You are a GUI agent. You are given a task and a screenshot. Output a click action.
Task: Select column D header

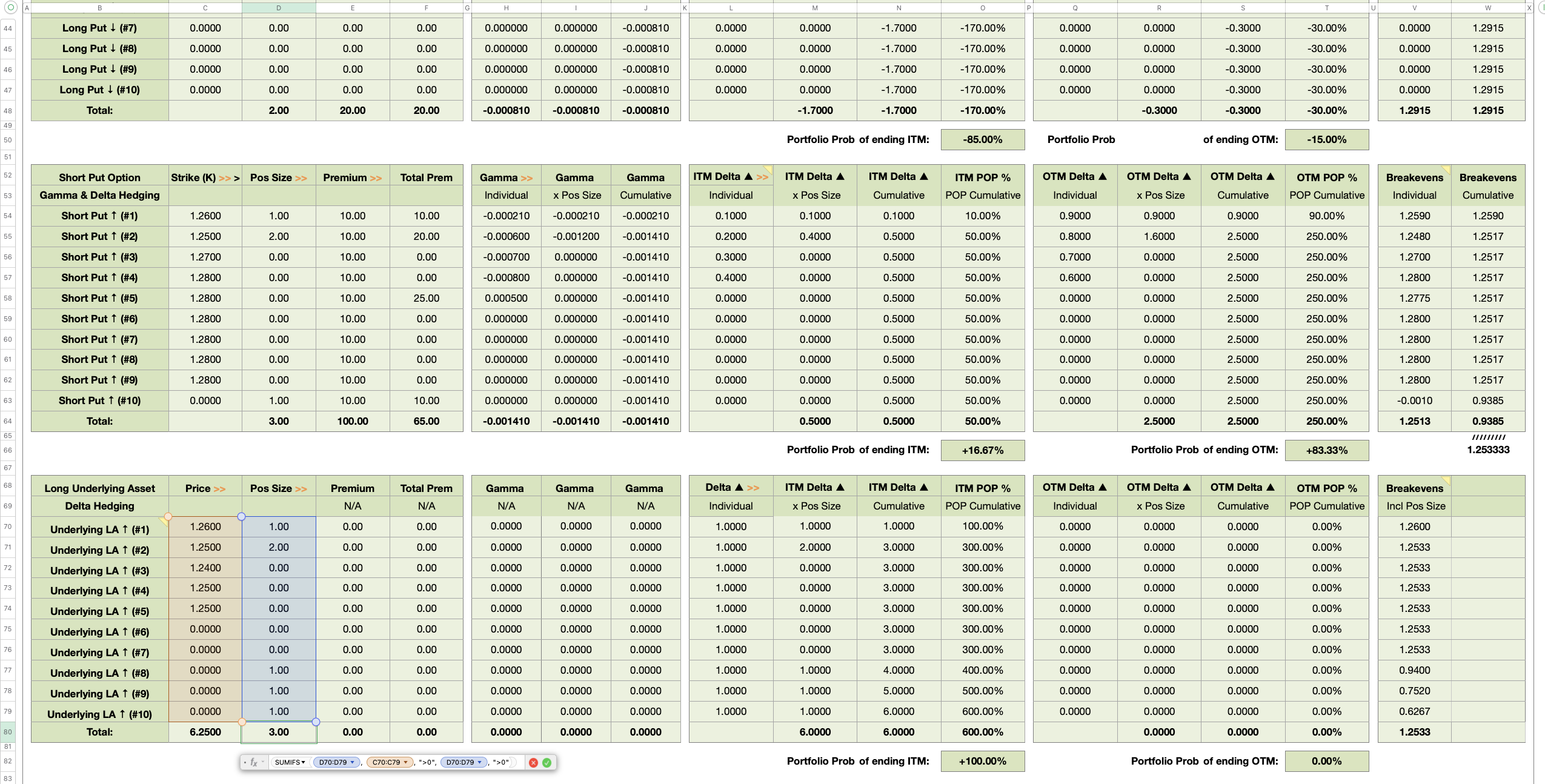click(279, 8)
